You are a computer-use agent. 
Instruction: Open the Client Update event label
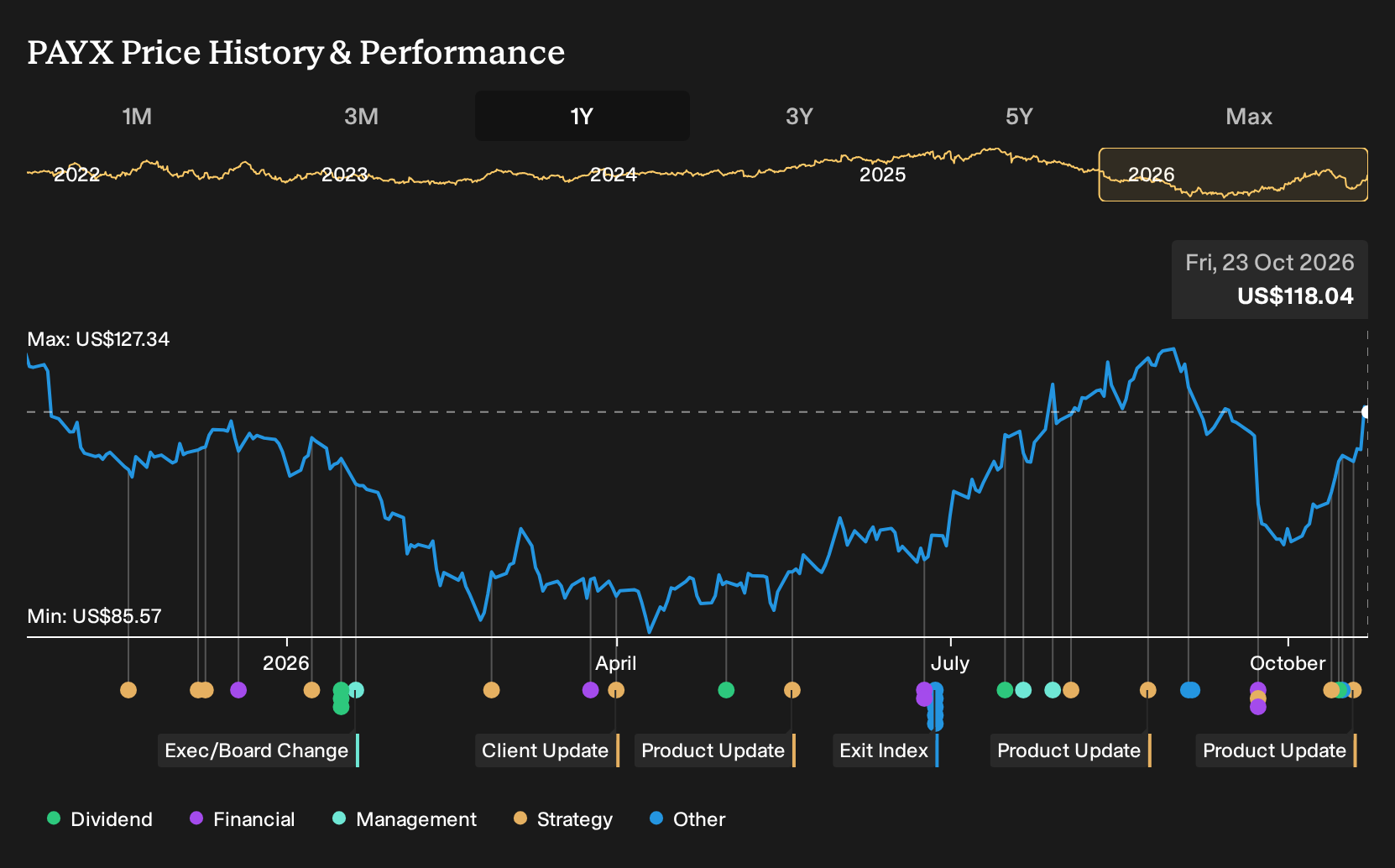point(547,750)
